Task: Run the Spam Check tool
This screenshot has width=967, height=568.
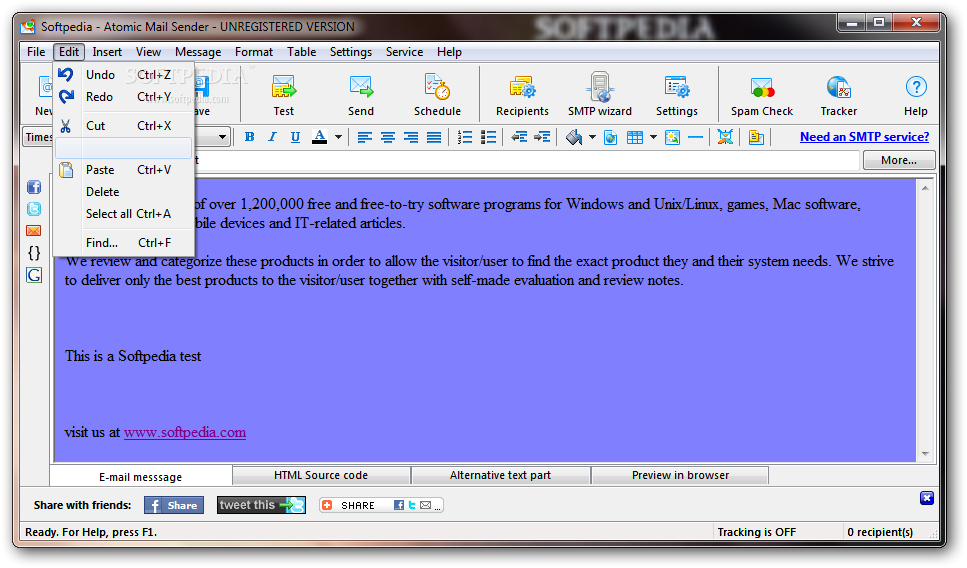Action: (762, 94)
